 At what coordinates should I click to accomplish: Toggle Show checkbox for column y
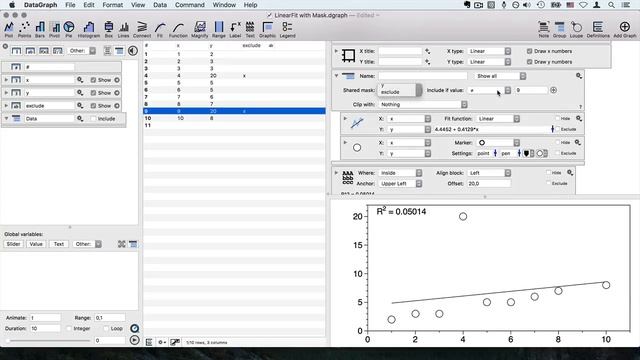[93, 93]
